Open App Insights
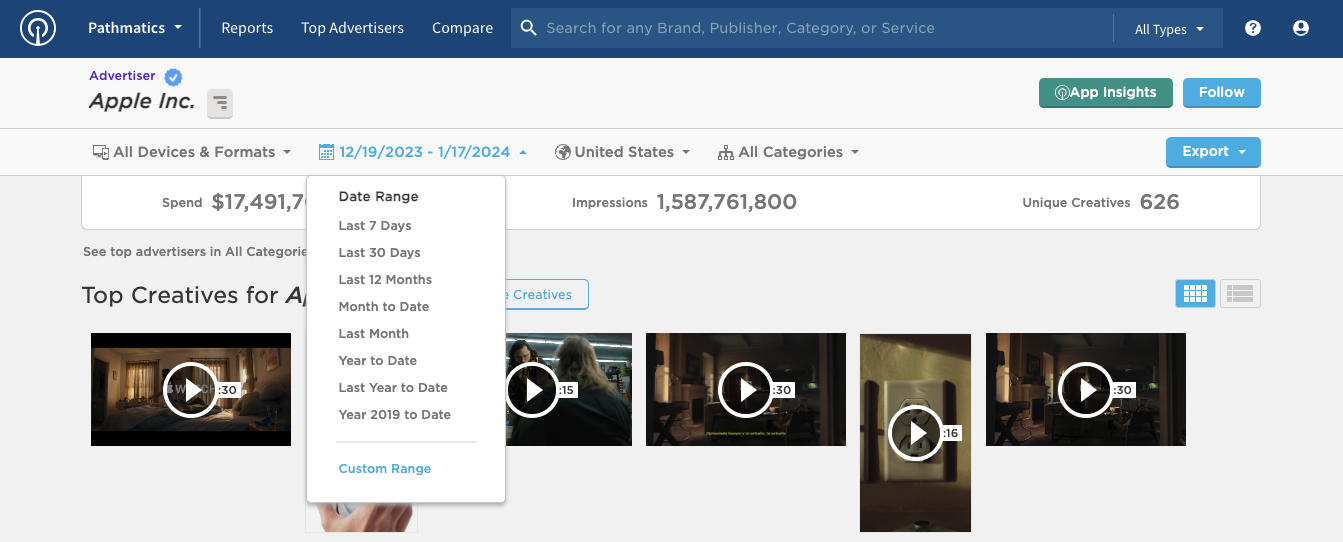This screenshot has height=542, width=1343. click(x=1106, y=92)
